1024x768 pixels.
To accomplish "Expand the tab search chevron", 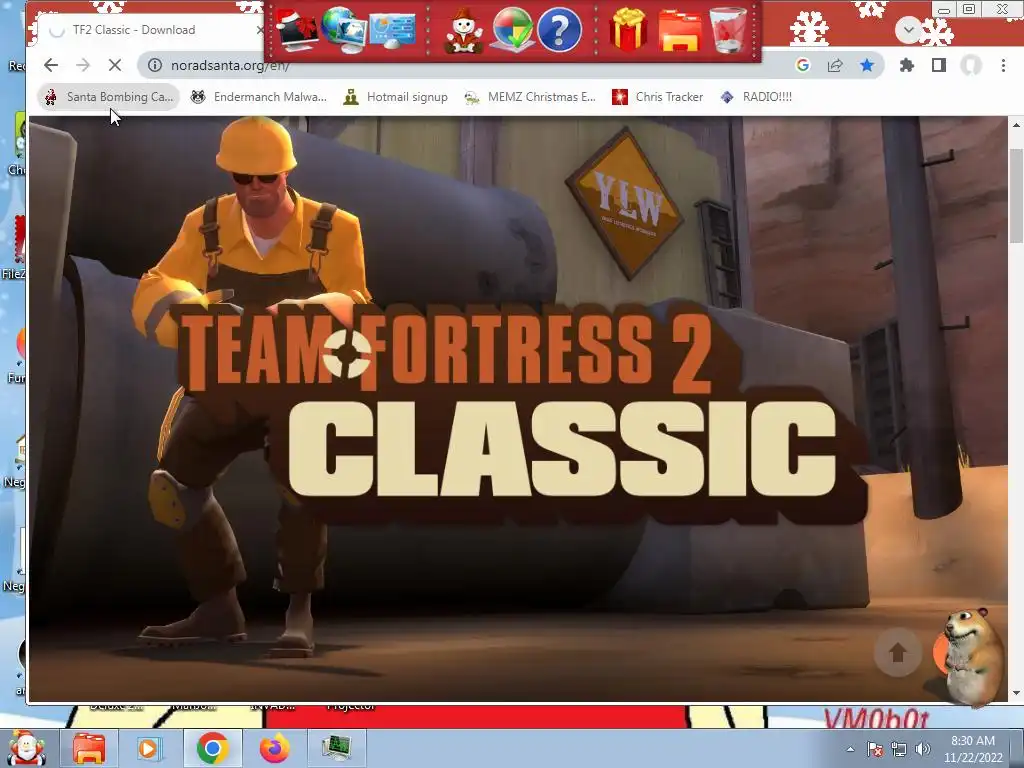I will tap(908, 29).
